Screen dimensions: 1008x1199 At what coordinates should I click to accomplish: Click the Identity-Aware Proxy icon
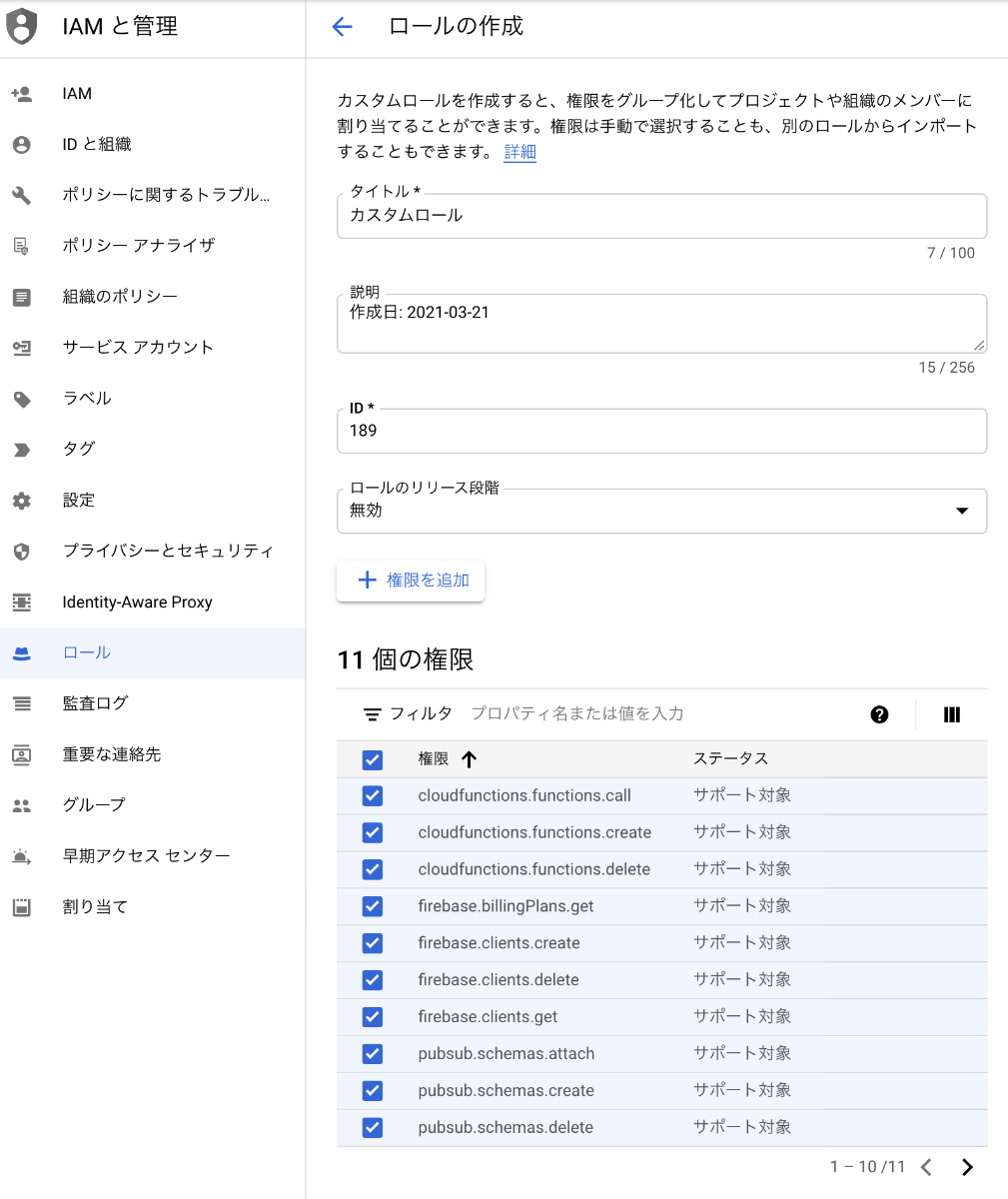[21, 602]
